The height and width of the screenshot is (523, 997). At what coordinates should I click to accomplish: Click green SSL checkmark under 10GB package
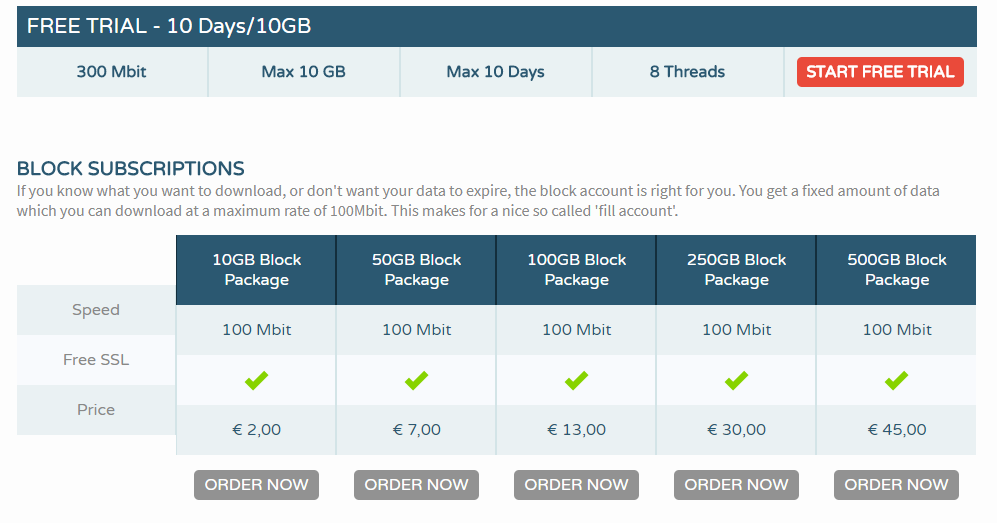click(x=256, y=380)
